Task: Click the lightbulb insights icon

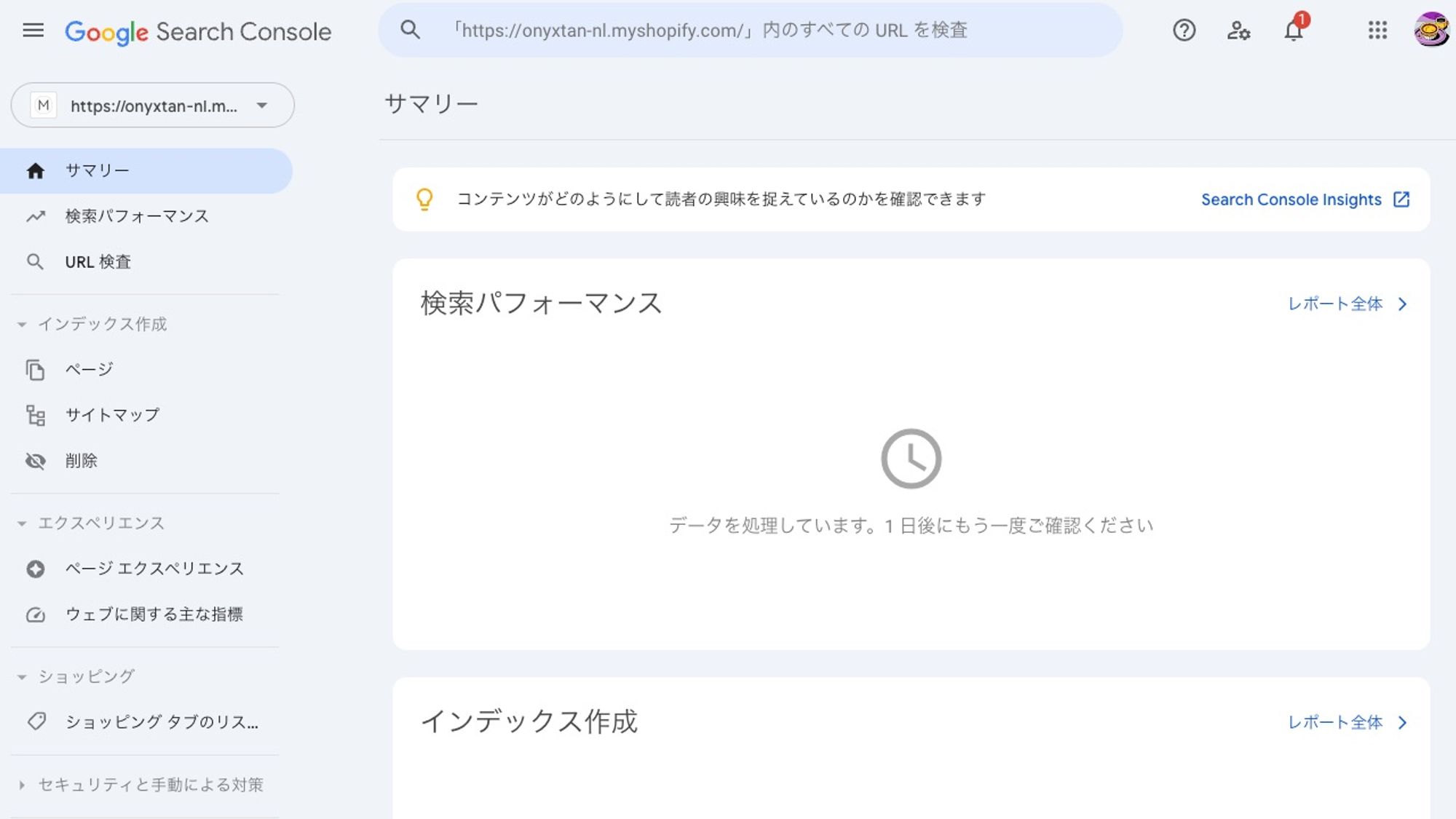Action: pyautogui.click(x=424, y=199)
